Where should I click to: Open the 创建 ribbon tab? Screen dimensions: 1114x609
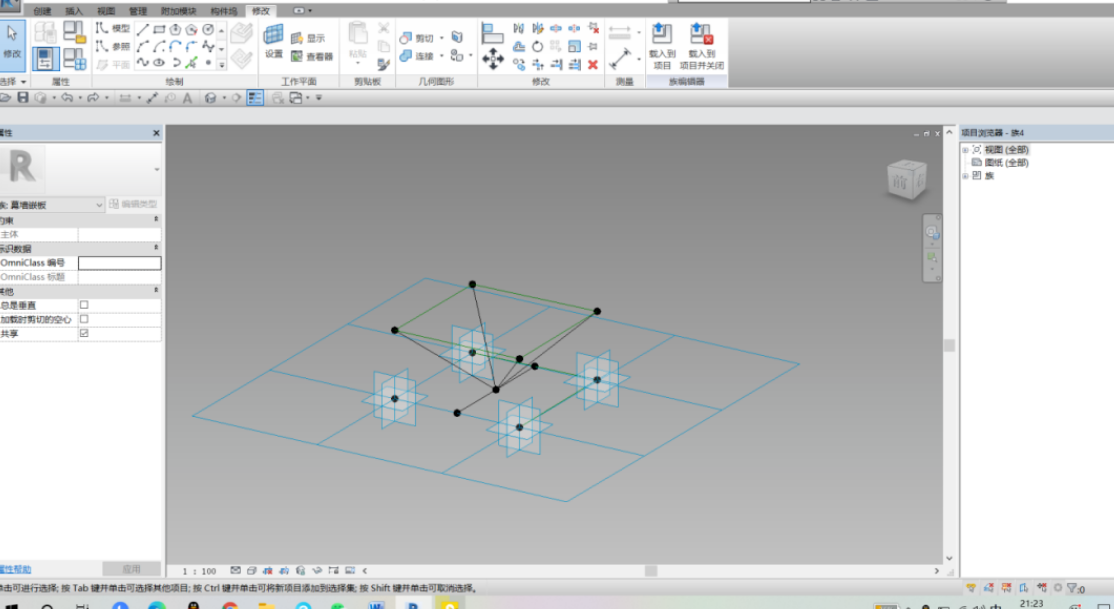click(x=42, y=11)
